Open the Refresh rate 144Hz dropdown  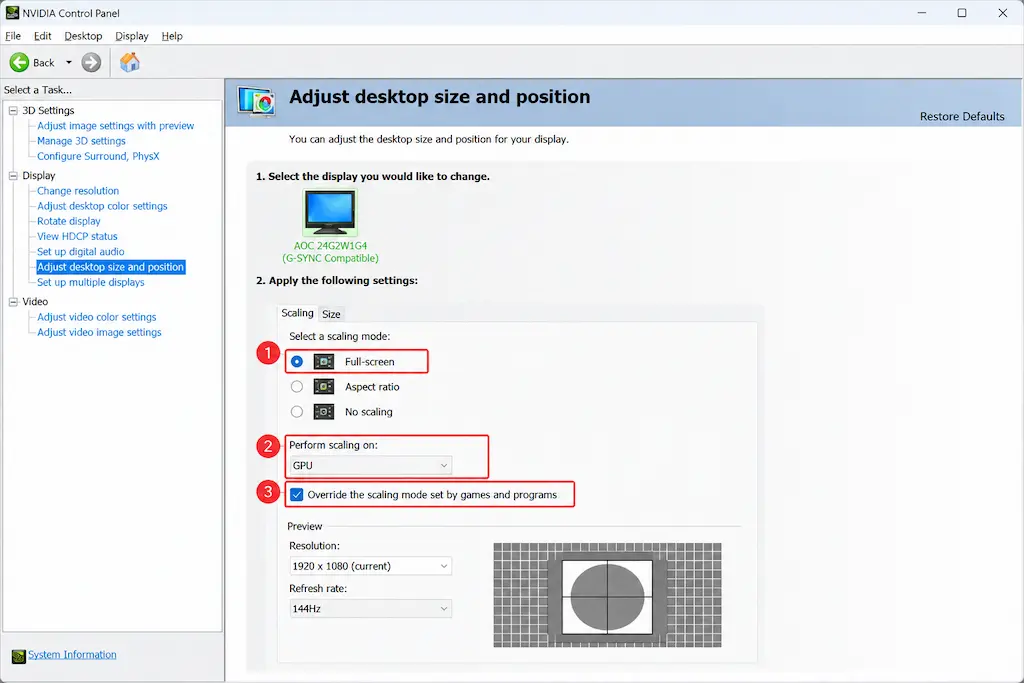pos(370,609)
